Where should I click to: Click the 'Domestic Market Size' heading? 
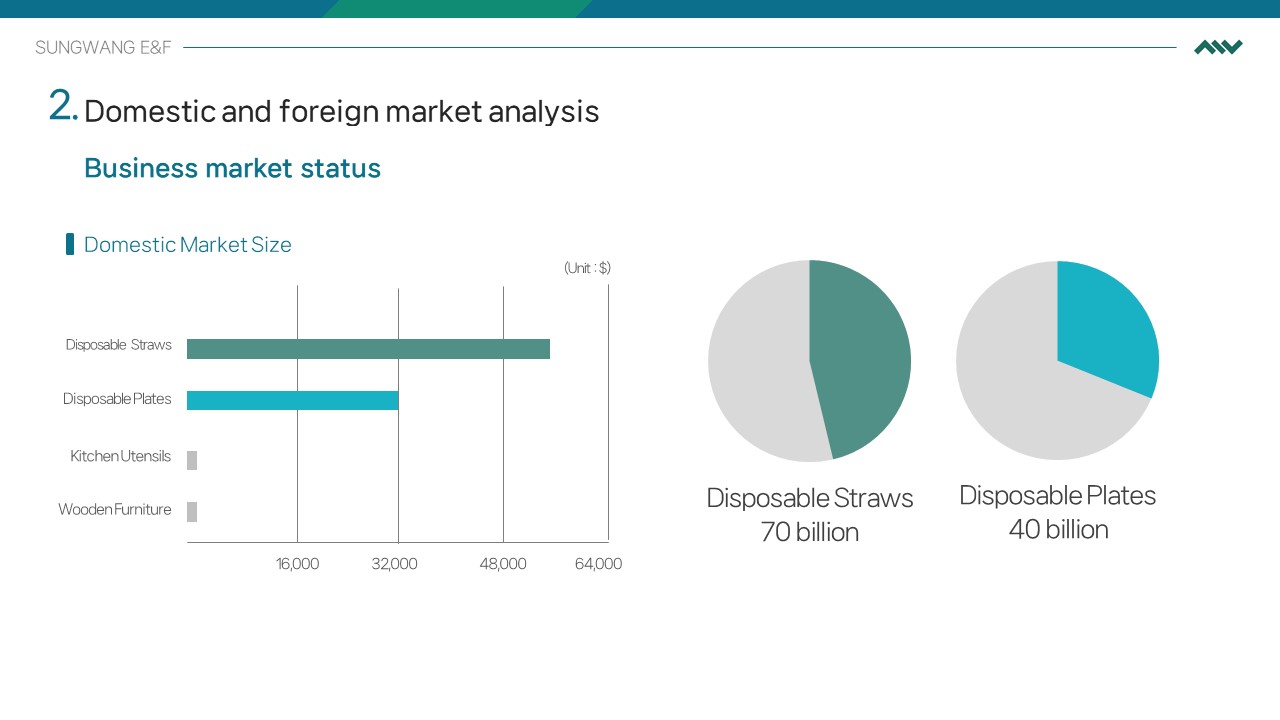[x=188, y=245]
